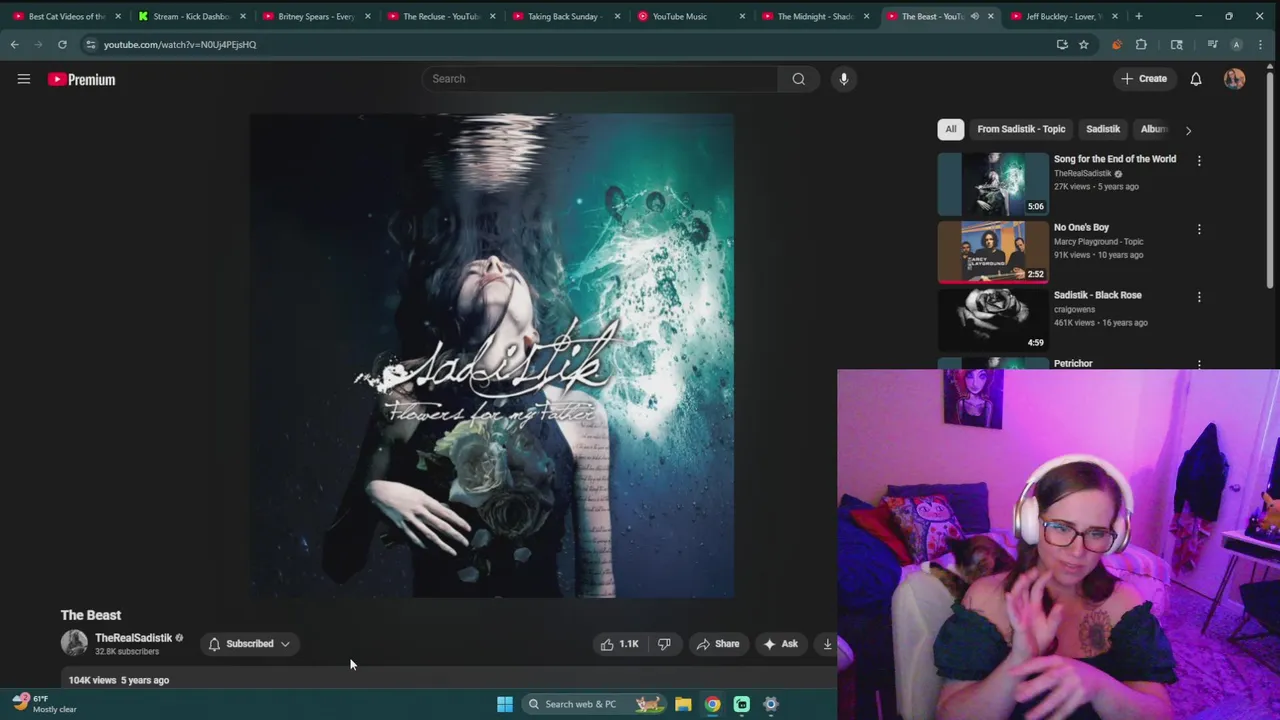Click the taskbar Search web & PC box
1280x720 pixels.
pyautogui.click(x=594, y=704)
